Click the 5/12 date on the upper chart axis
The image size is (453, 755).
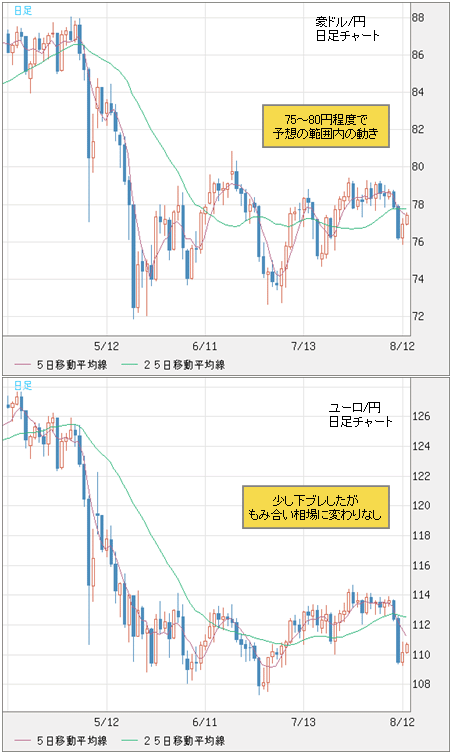coord(106,346)
